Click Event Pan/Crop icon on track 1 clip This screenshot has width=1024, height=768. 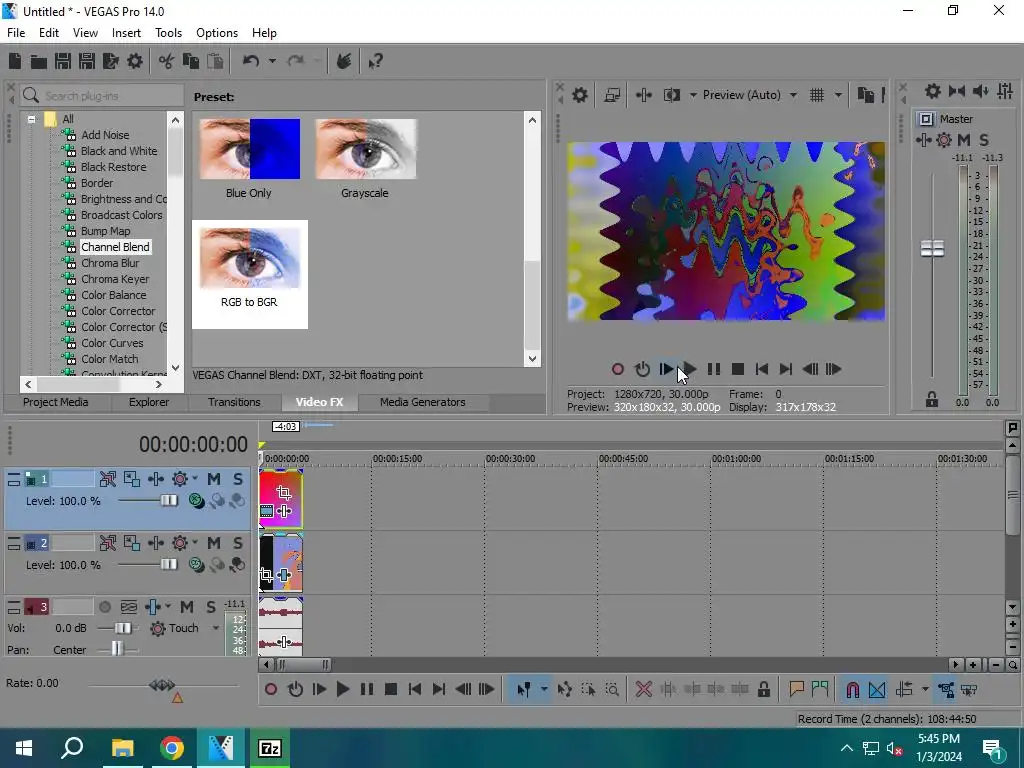283,492
